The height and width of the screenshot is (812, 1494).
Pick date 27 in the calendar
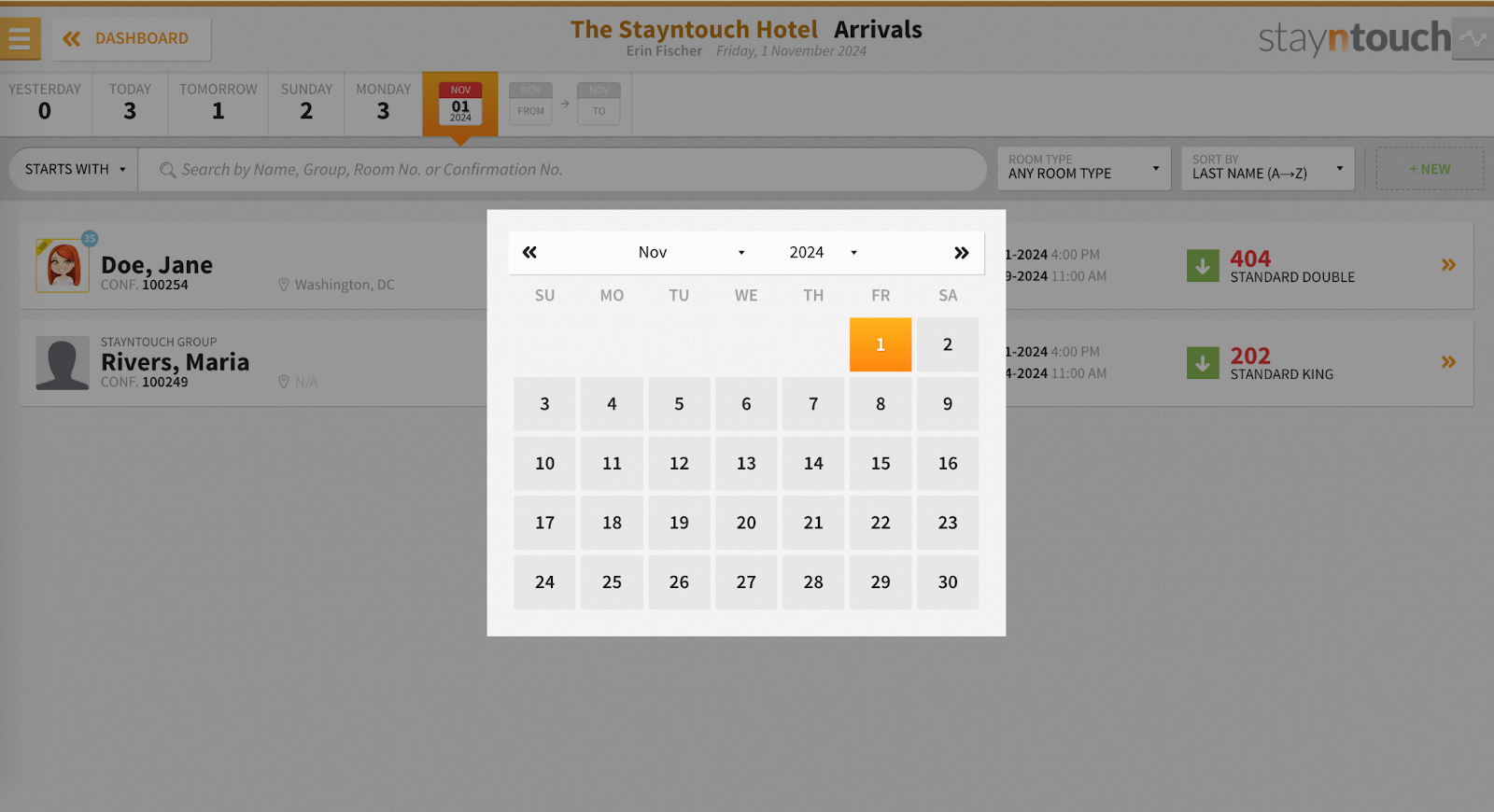tap(746, 582)
